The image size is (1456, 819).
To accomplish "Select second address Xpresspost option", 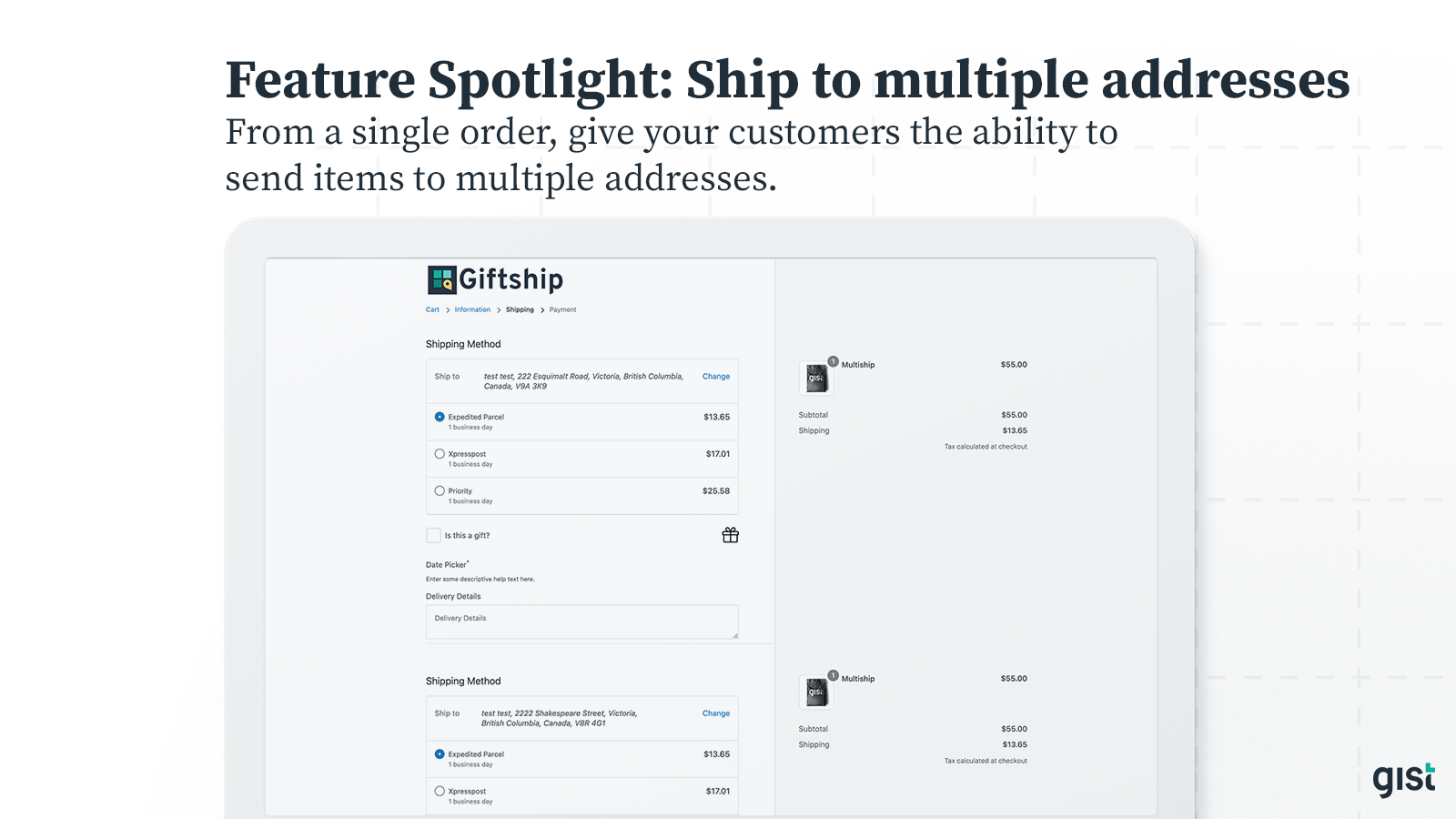I will click(x=440, y=792).
